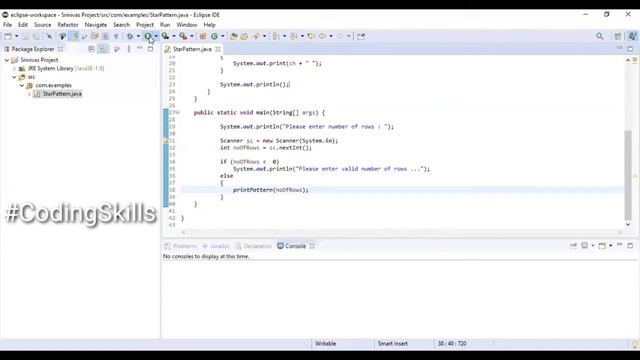The width and height of the screenshot is (640, 360).
Task: Close the StarPattern.java editor tab
Action: pos(218,49)
